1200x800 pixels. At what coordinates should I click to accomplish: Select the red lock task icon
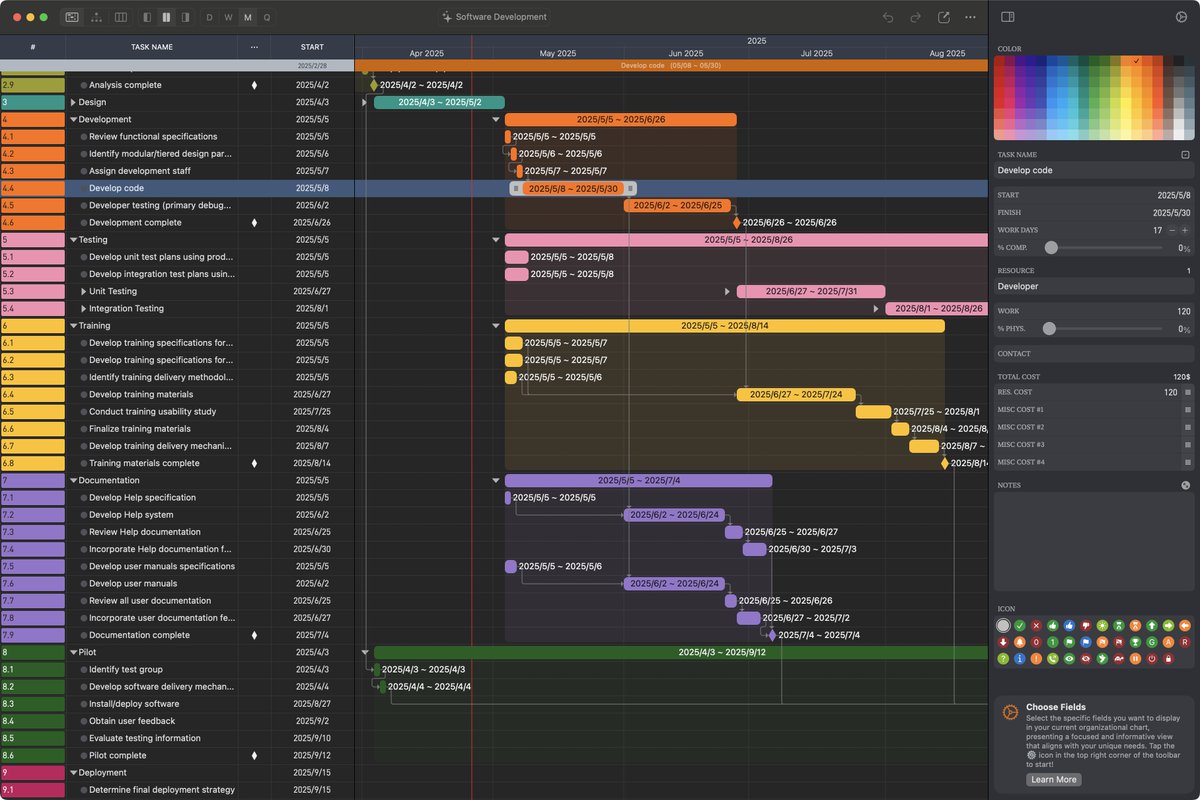(1168, 659)
